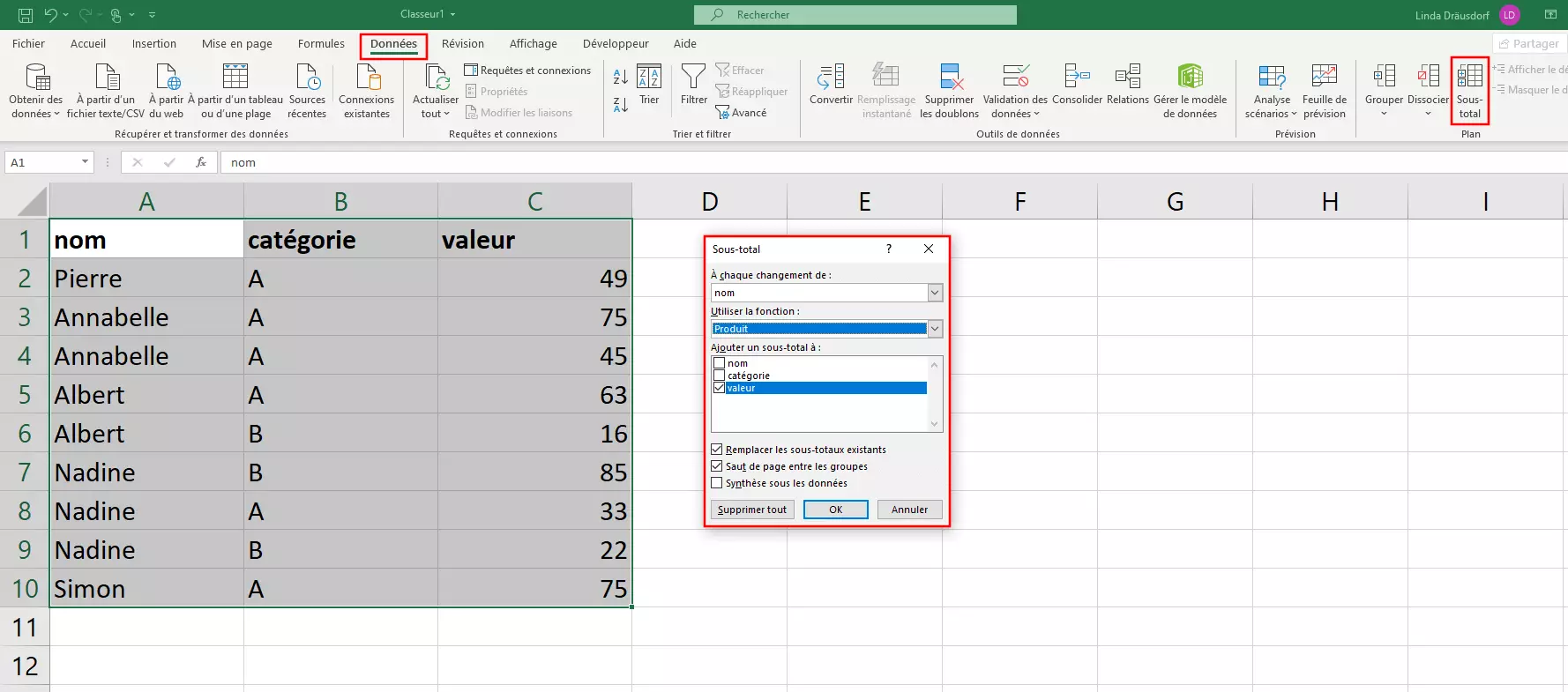The height and width of the screenshot is (692, 1568).
Task: Expand the Grouper dropdown arrow
Action: (1384, 114)
